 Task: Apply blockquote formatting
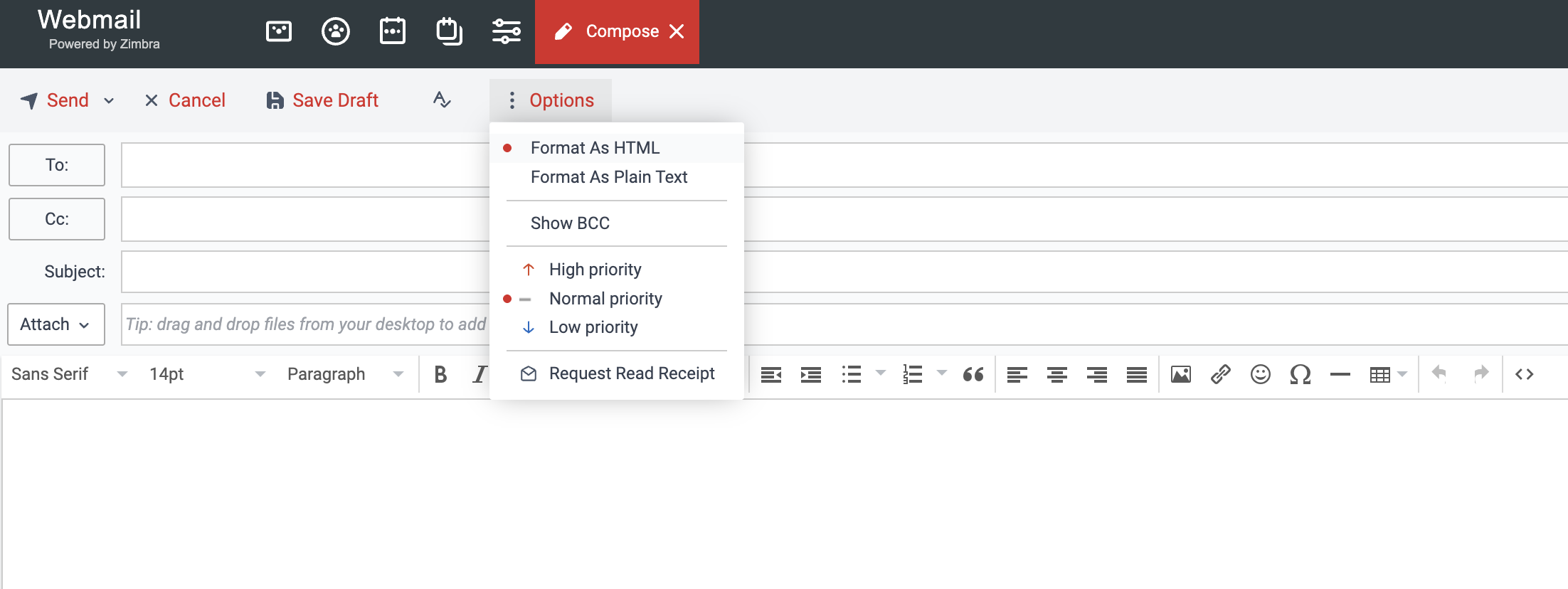pos(973,374)
